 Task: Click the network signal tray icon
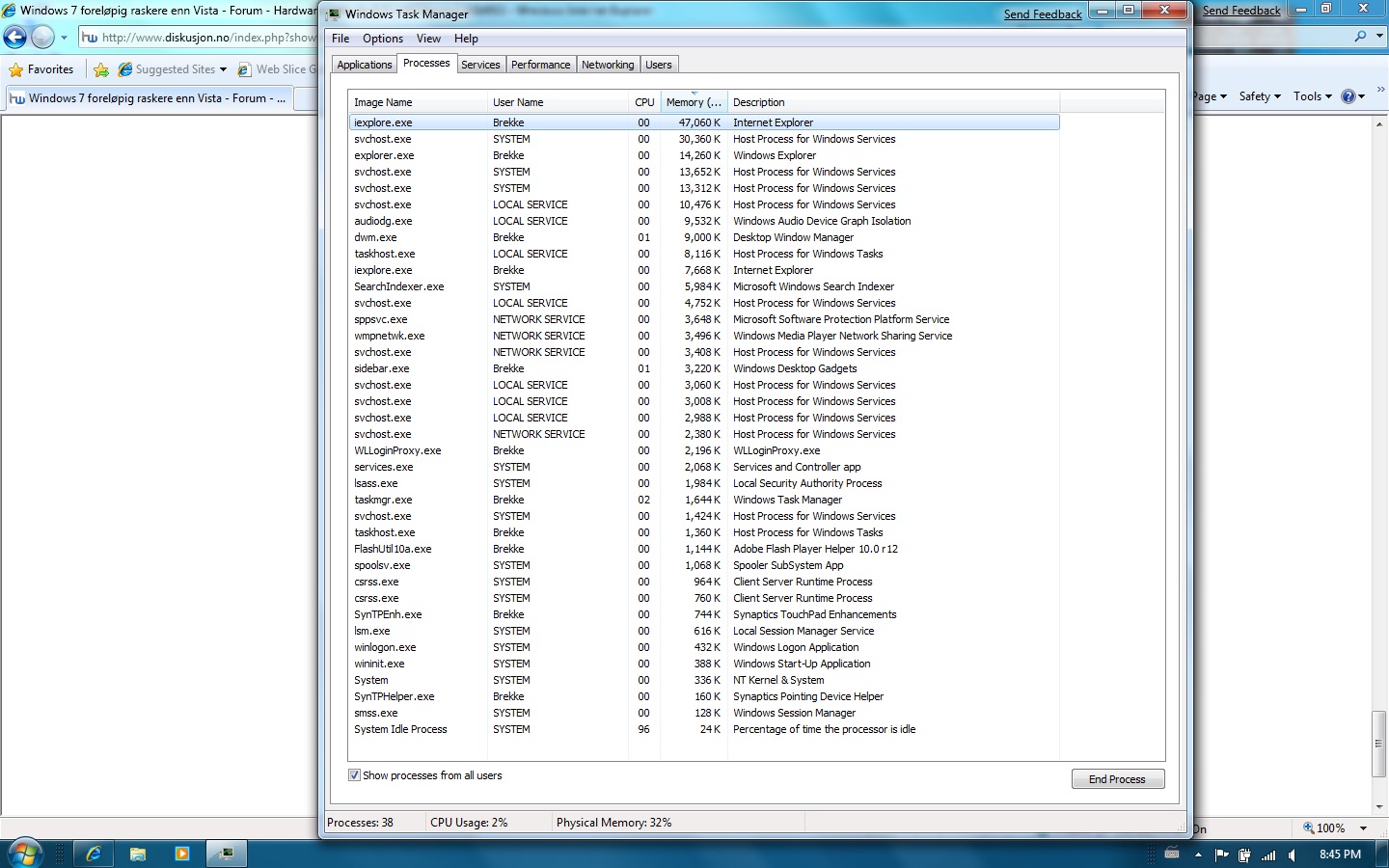pyautogui.click(x=1269, y=854)
